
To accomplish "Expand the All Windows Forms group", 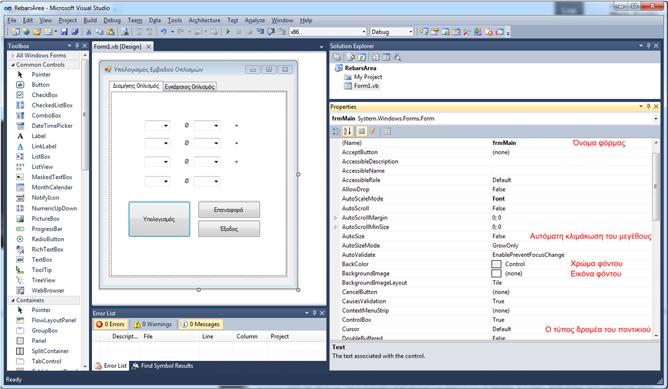I will coord(13,55).
